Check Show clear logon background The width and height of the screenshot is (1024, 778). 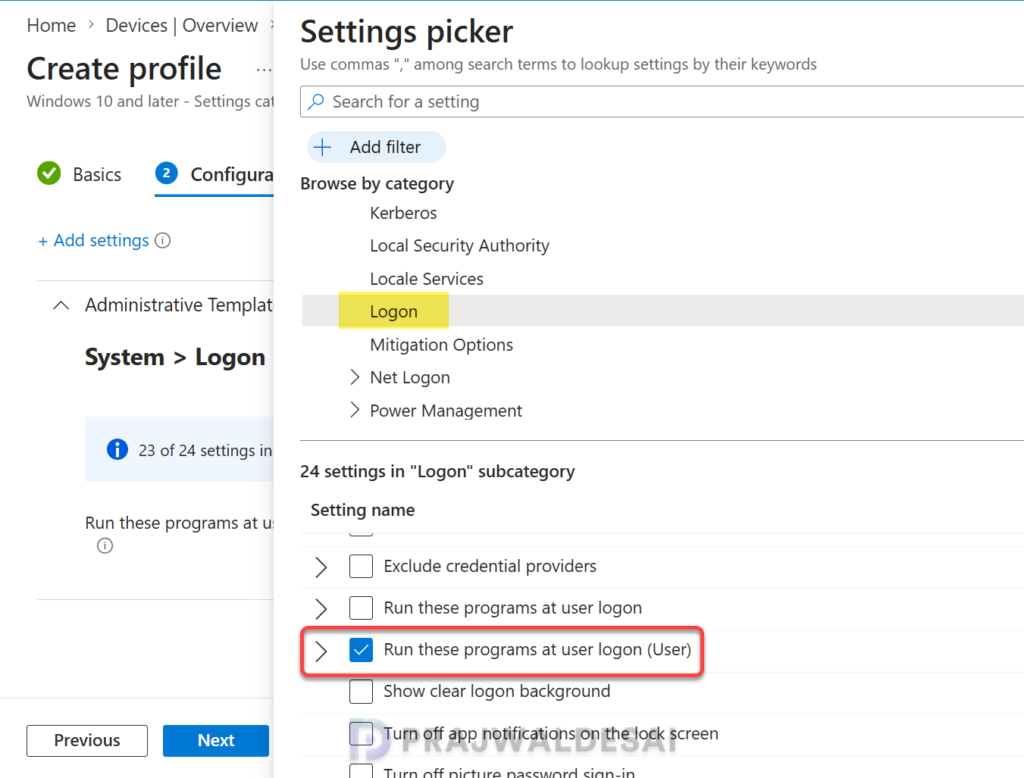361,691
